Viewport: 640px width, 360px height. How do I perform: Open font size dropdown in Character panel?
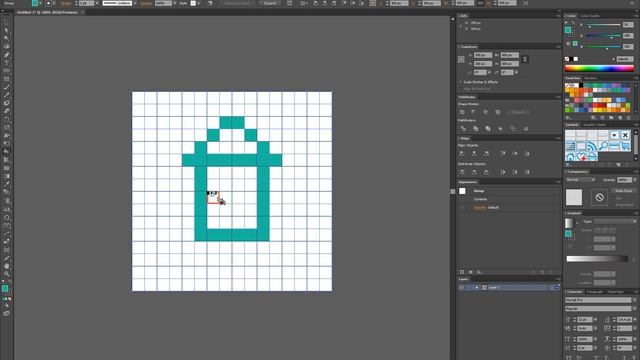pyautogui.click(x=596, y=320)
